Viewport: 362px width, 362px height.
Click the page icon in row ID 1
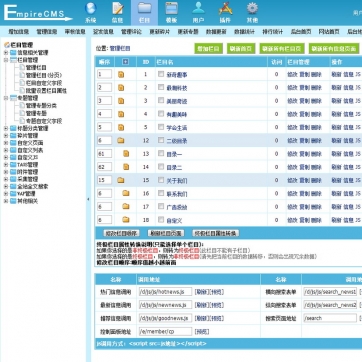click(121, 75)
